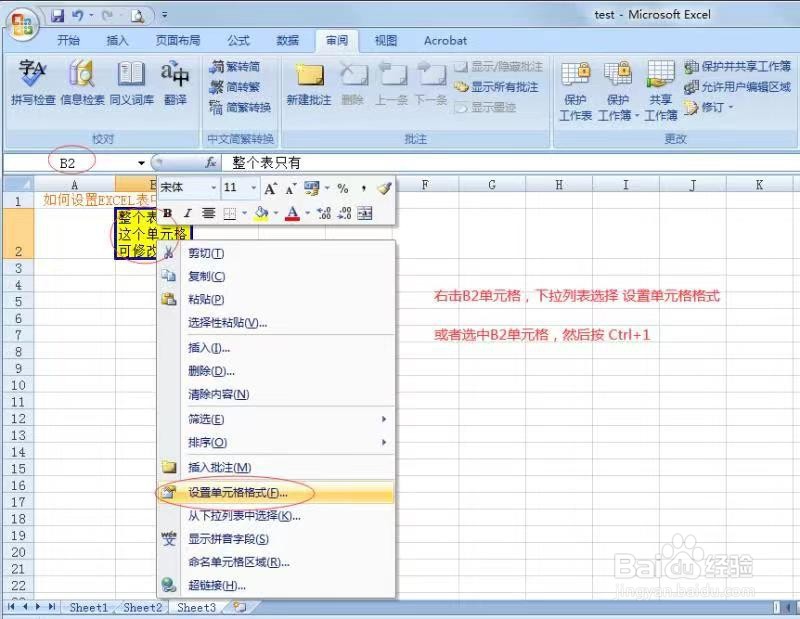Open the View tab (视图)

386,40
